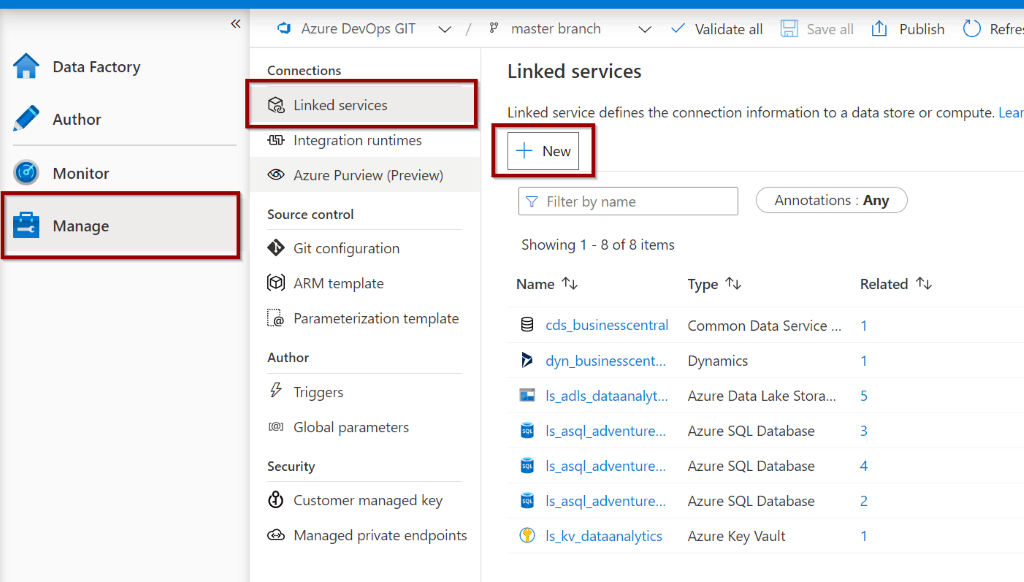
Task: Click the Author pencil icon
Action: click(26, 119)
